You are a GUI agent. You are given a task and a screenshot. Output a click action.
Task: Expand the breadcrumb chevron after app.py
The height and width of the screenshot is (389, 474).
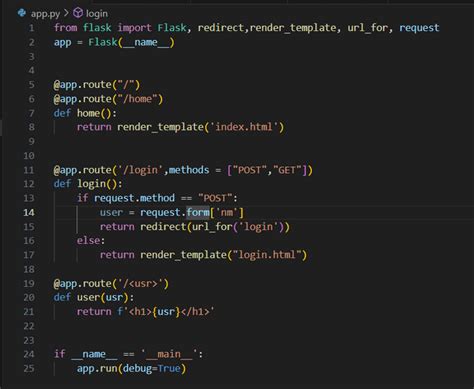tap(66, 13)
